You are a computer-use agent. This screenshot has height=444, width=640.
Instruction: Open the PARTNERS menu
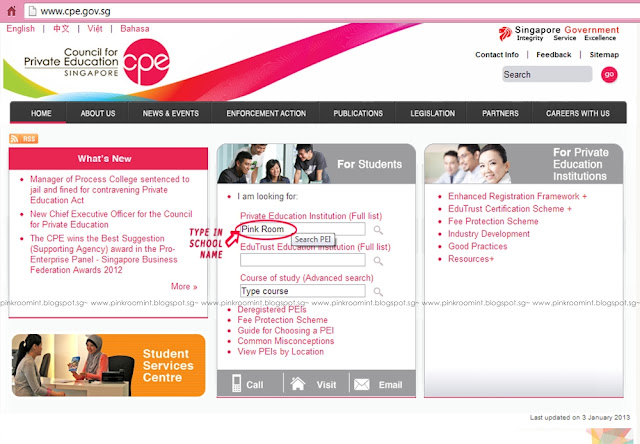500,113
